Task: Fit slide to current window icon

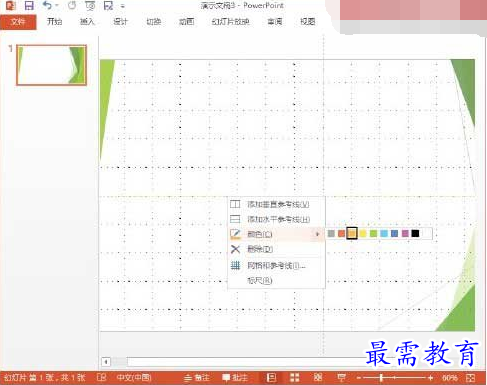Action: [x=470, y=378]
